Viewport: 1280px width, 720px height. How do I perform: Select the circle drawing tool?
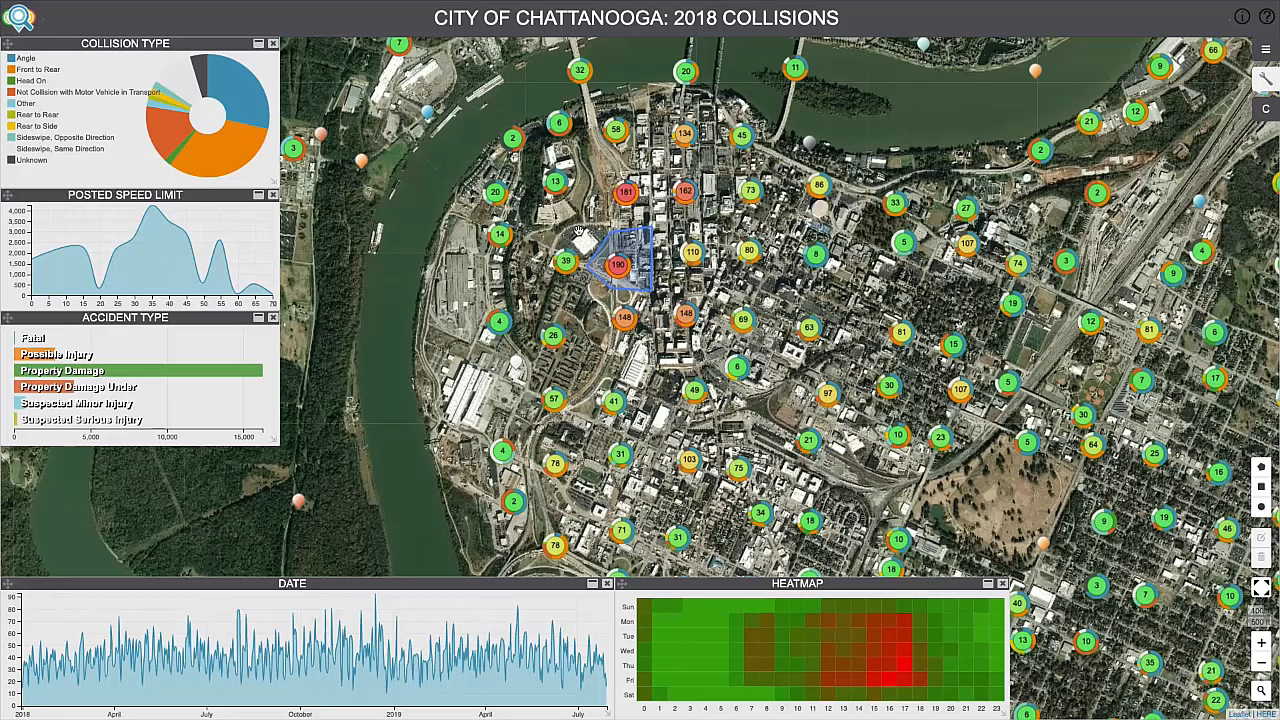1261,508
